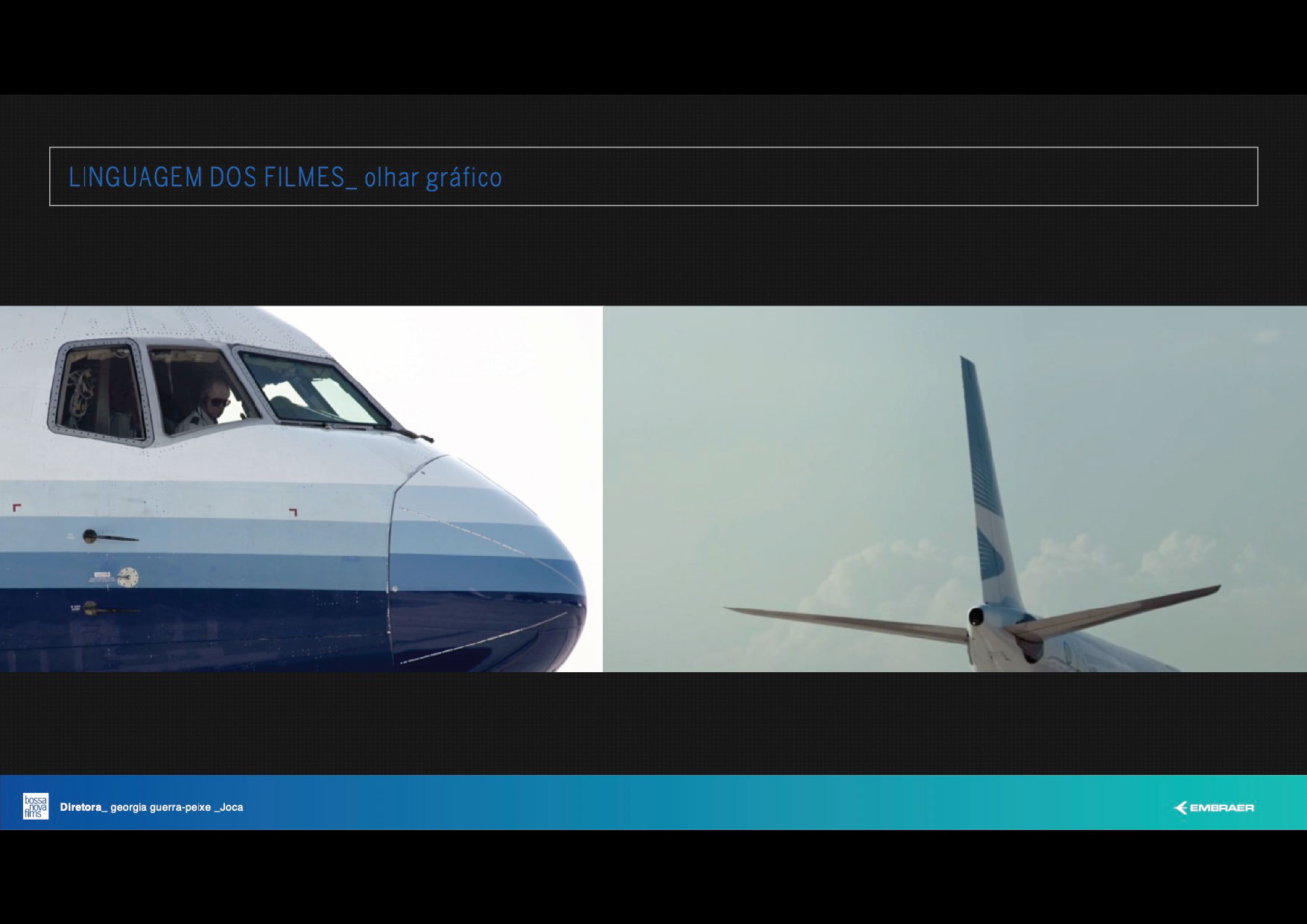
Task: Select the airplane tail photo
Action: click(x=954, y=489)
